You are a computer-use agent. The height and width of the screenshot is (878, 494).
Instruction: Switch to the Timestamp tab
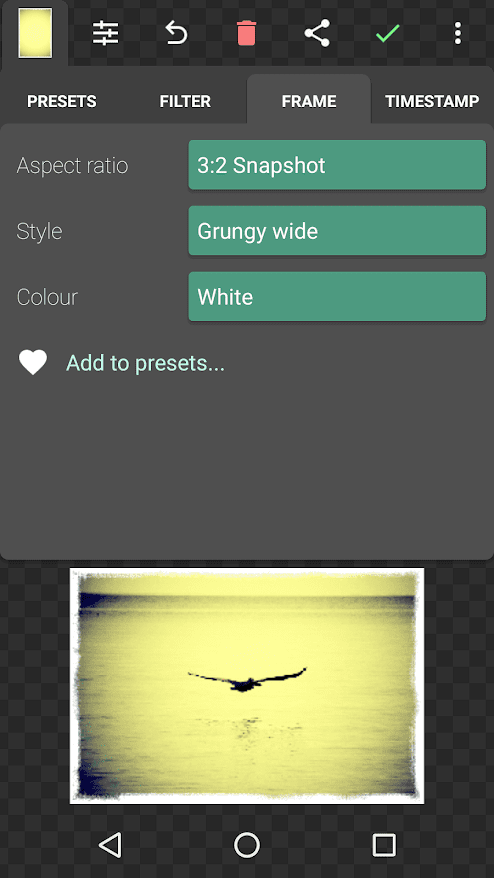432,101
